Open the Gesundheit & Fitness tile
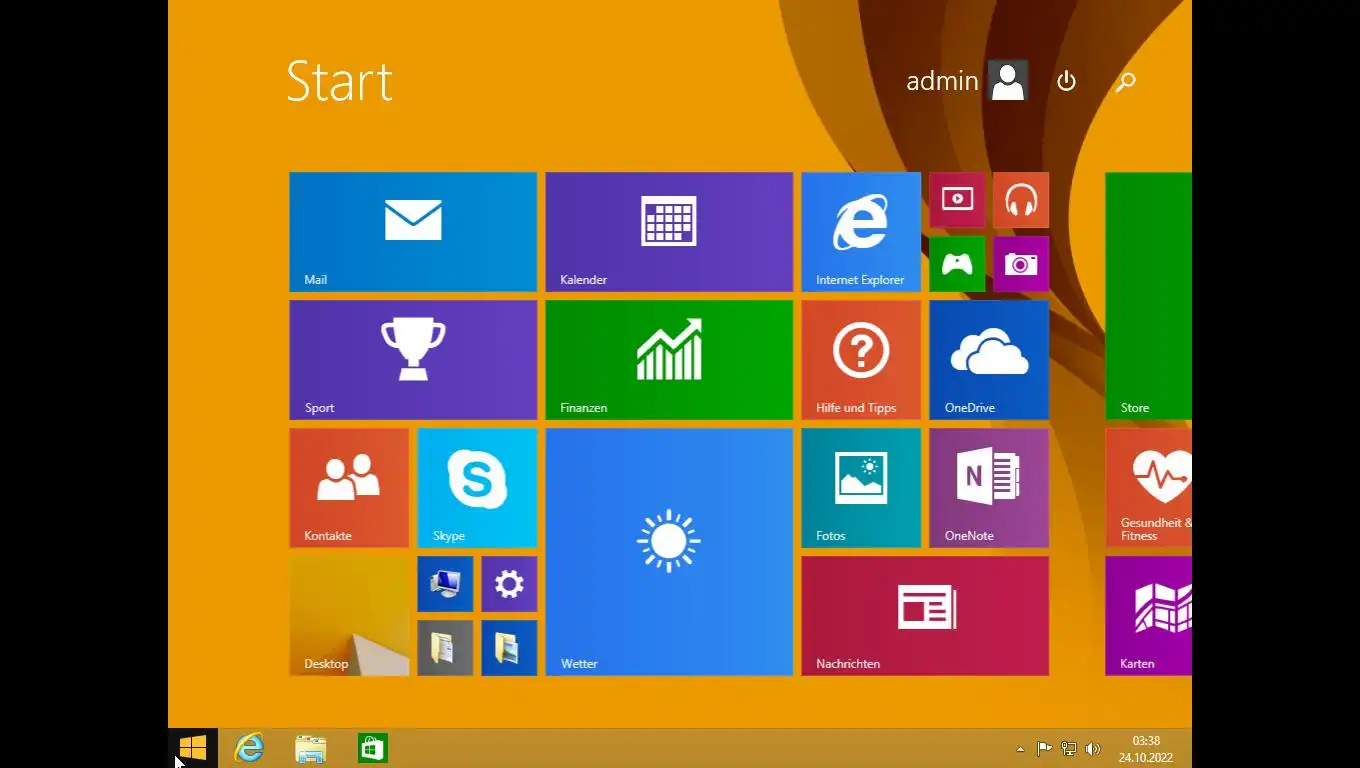The image size is (1360, 768). coord(1149,488)
